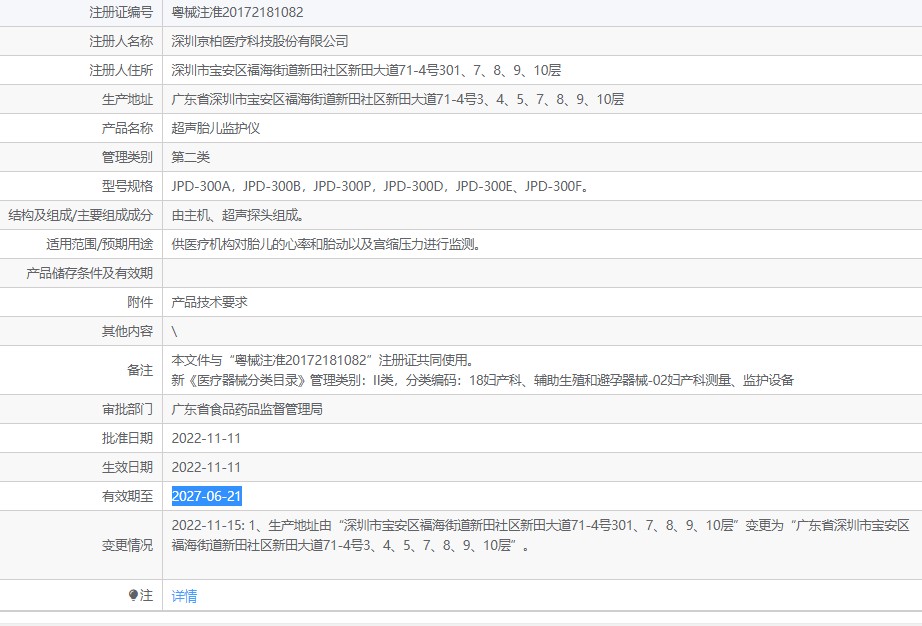Screen dimensions: 922x626
Task: Click registrant name 深圳京柏医疗科技股份有限公司
Action: 260,41
